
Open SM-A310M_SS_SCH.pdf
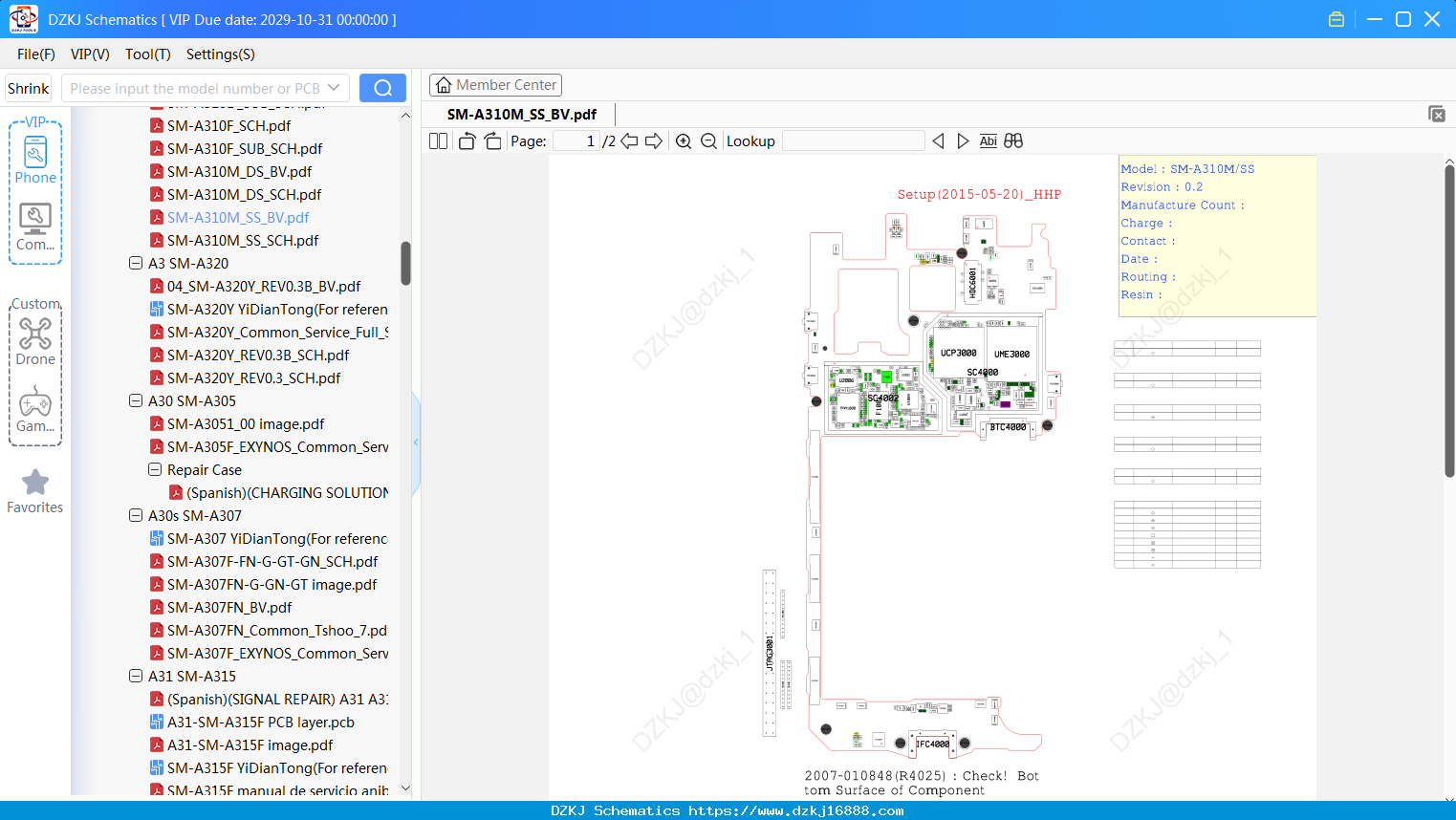click(x=243, y=240)
